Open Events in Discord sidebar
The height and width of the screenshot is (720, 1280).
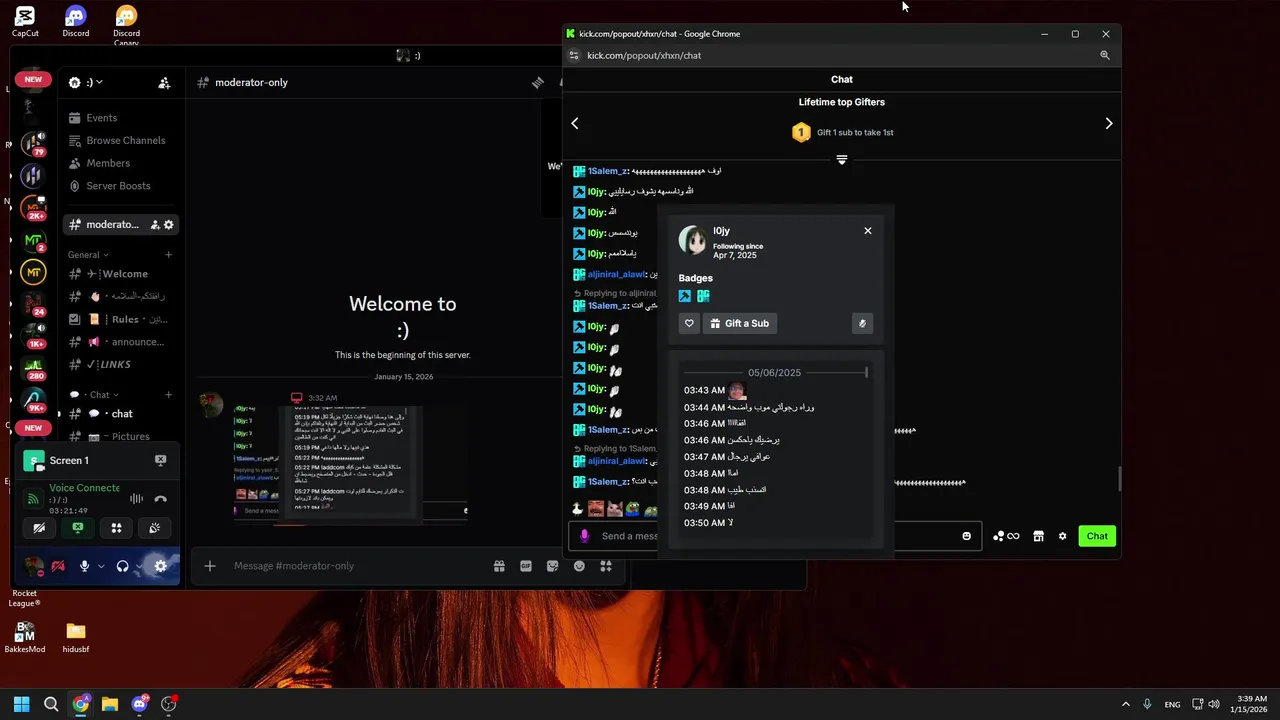[101, 118]
